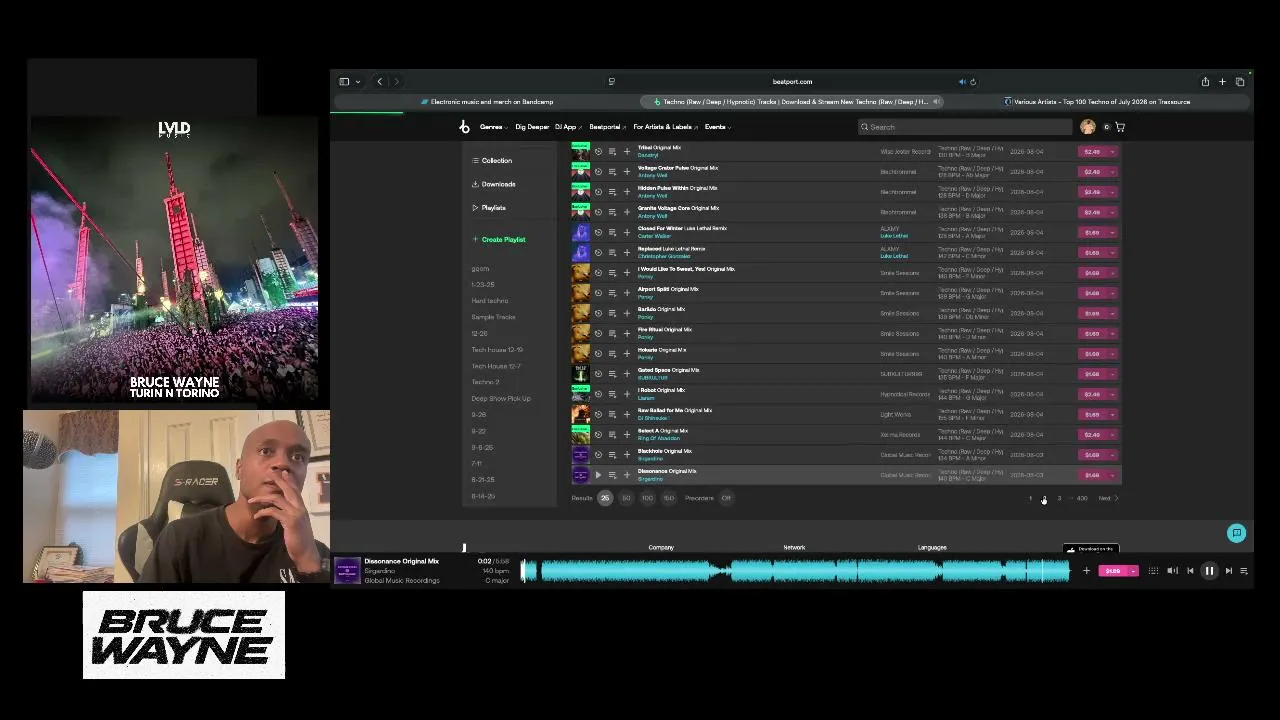This screenshot has height=720, width=1280.
Task: Add Closed For Winter to playlist
Action: (627, 232)
